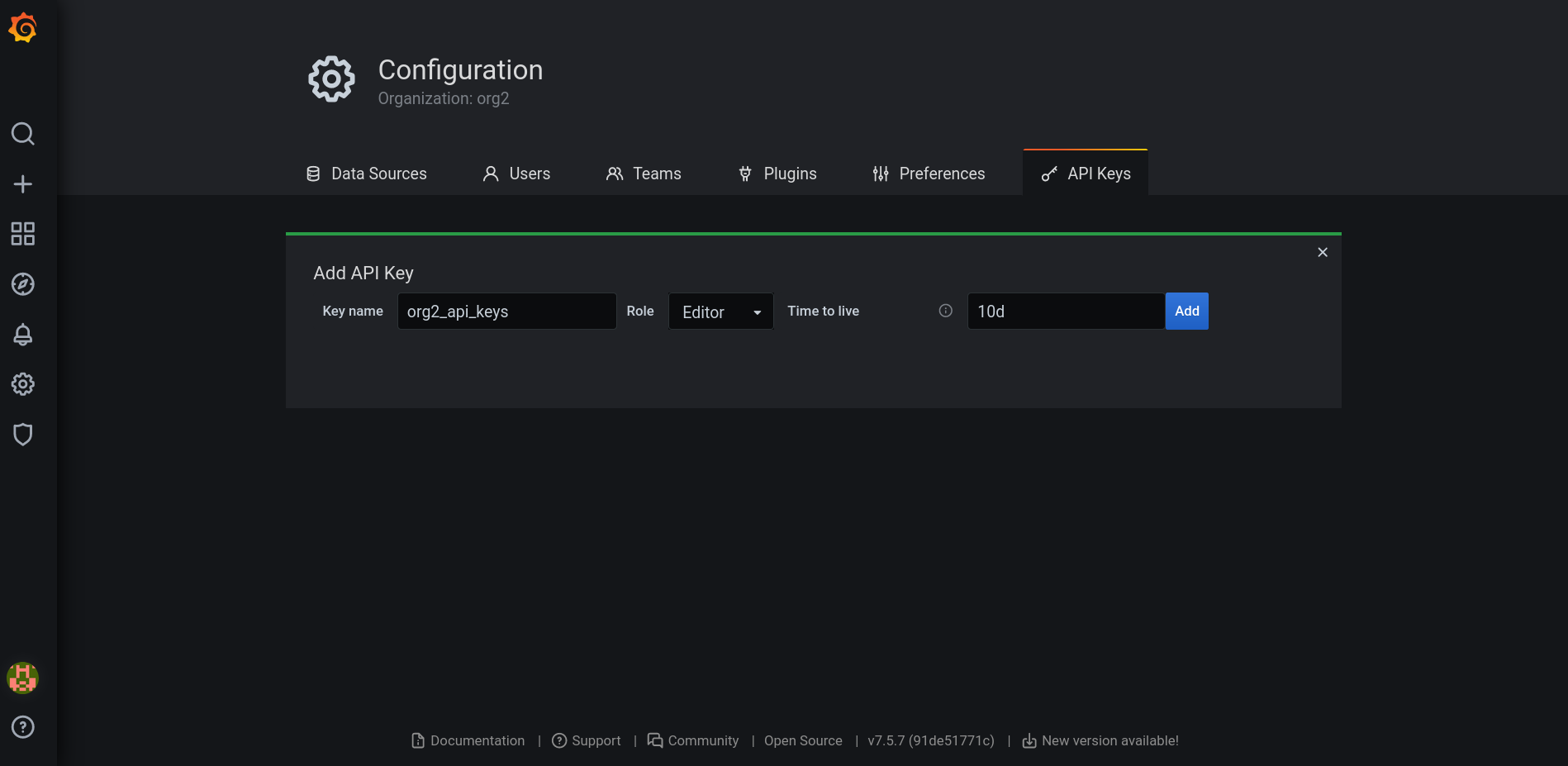The width and height of the screenshot is (1568, 766).
Task: Click the Key name input field
Action: coord(506,311)
